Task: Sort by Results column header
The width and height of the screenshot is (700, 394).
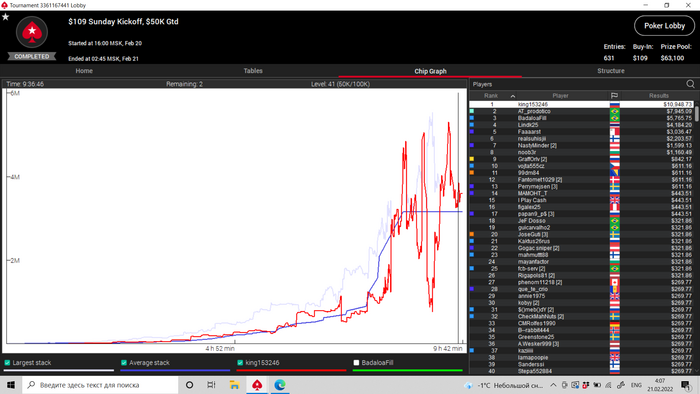Action: (658, 95)
